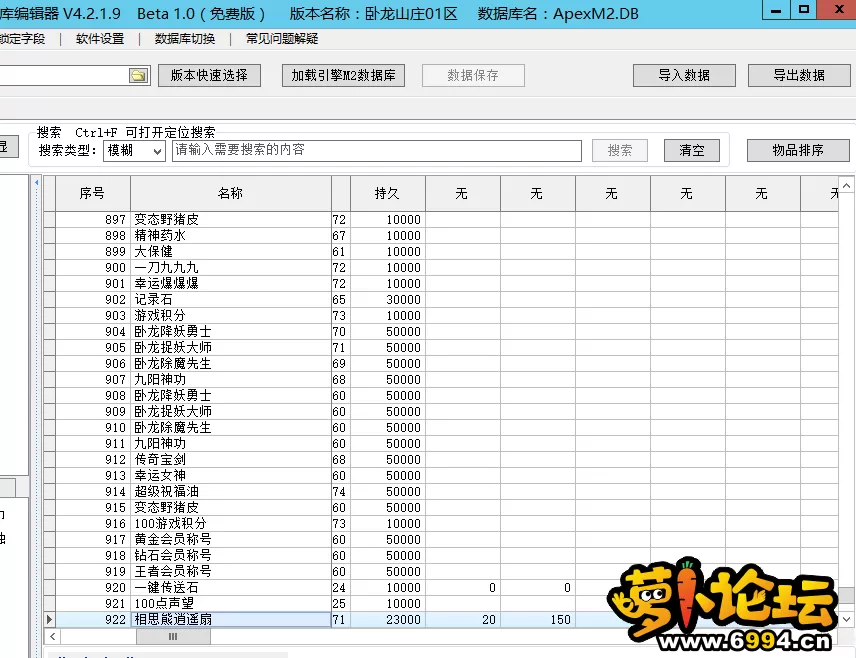Open the 数据库切换 menu
The width and height of the screenshot is (856, 658).
click(185, 39)
